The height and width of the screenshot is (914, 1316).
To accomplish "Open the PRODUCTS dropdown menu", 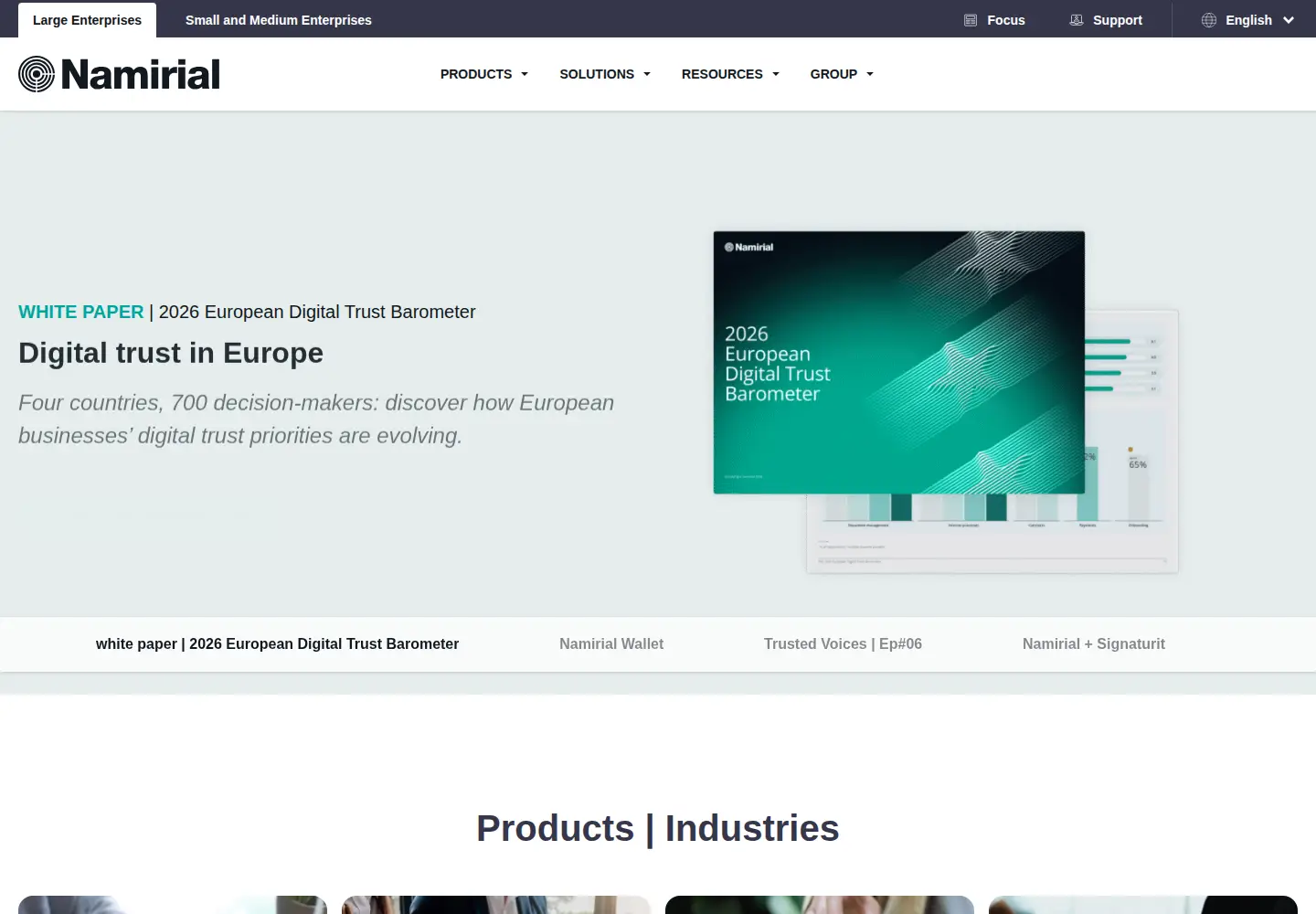I will coord(484,74).
